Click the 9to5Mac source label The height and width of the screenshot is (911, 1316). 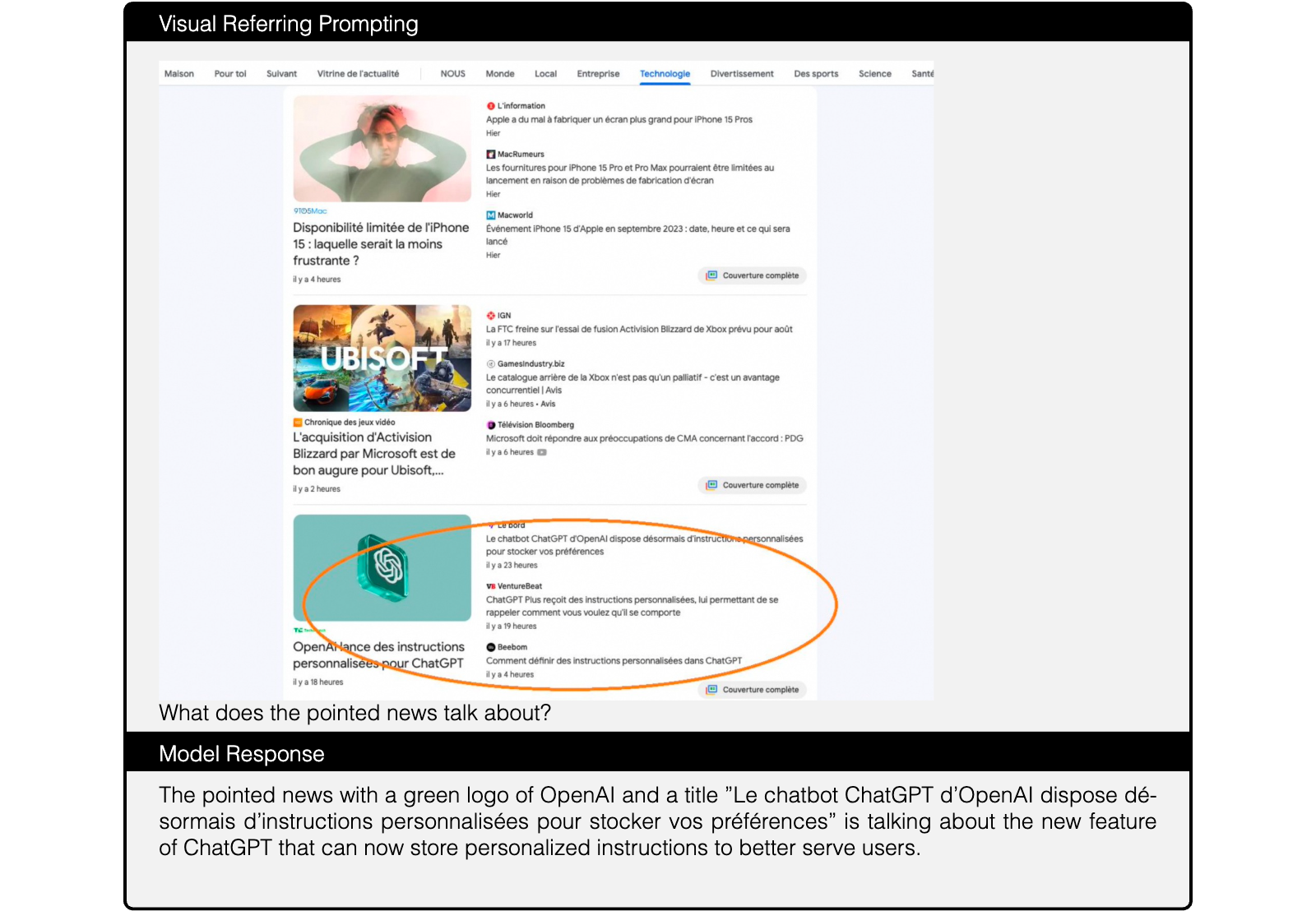click(x=310, y=211)
